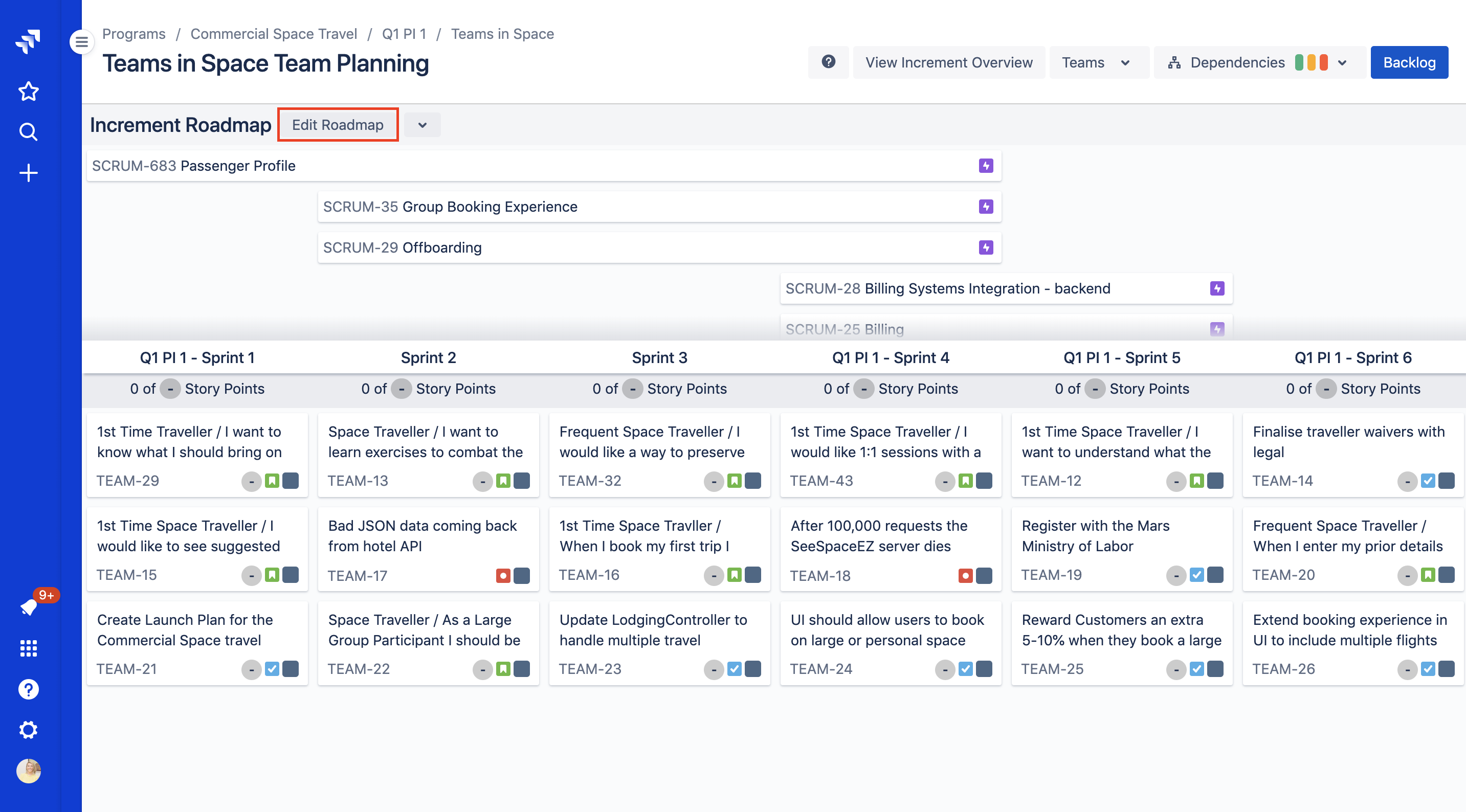Screen dimensions: 1466x812
Task: Open the Jira Align home logo
Action: pos(28,41)
